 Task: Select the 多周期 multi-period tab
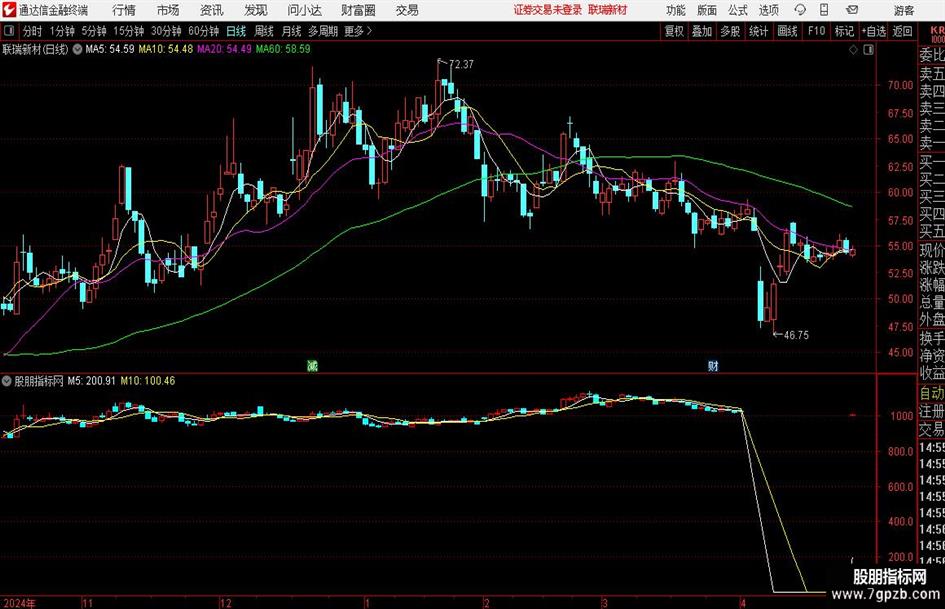pyautogui.click(x=323, y=31)
